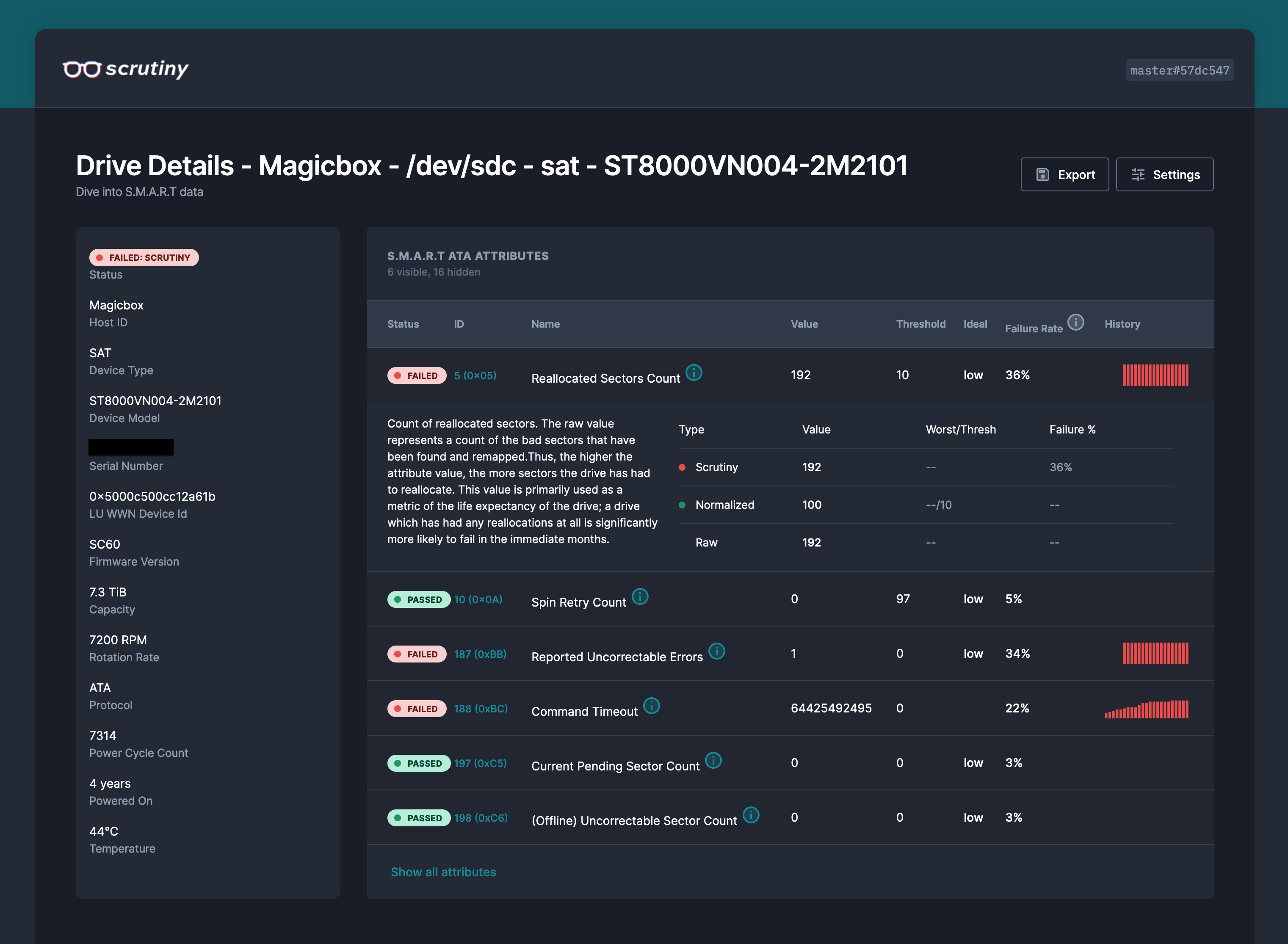Click info icon for Offline Uncorrectable Sector Count
The width and height of the screenshot is (1288, 944).
coord(751,815)
